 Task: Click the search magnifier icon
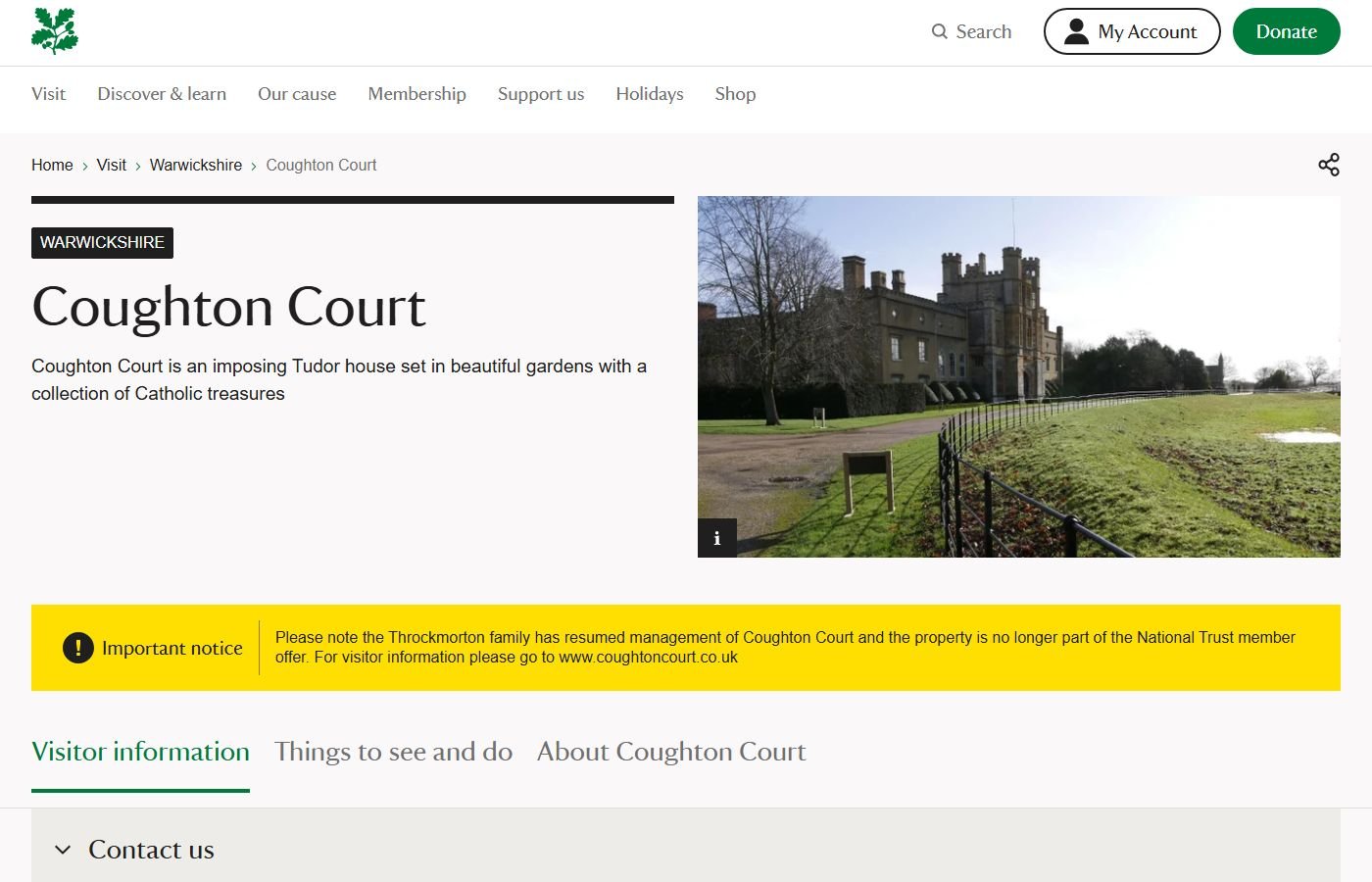pos(940,31)
